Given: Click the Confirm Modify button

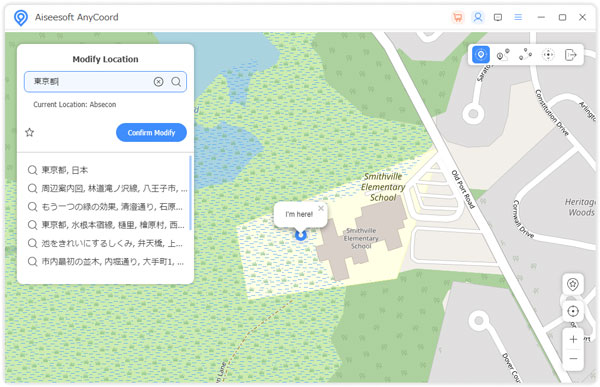Looking at the screenshot, I should pyautogui.click(x=151, y=132).
